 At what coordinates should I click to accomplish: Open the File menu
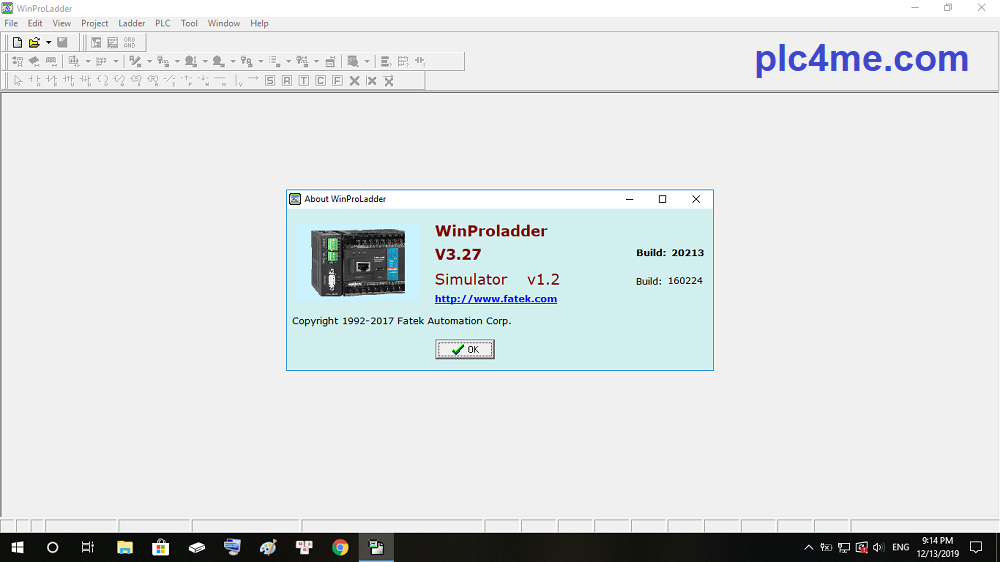click(11, 24)
